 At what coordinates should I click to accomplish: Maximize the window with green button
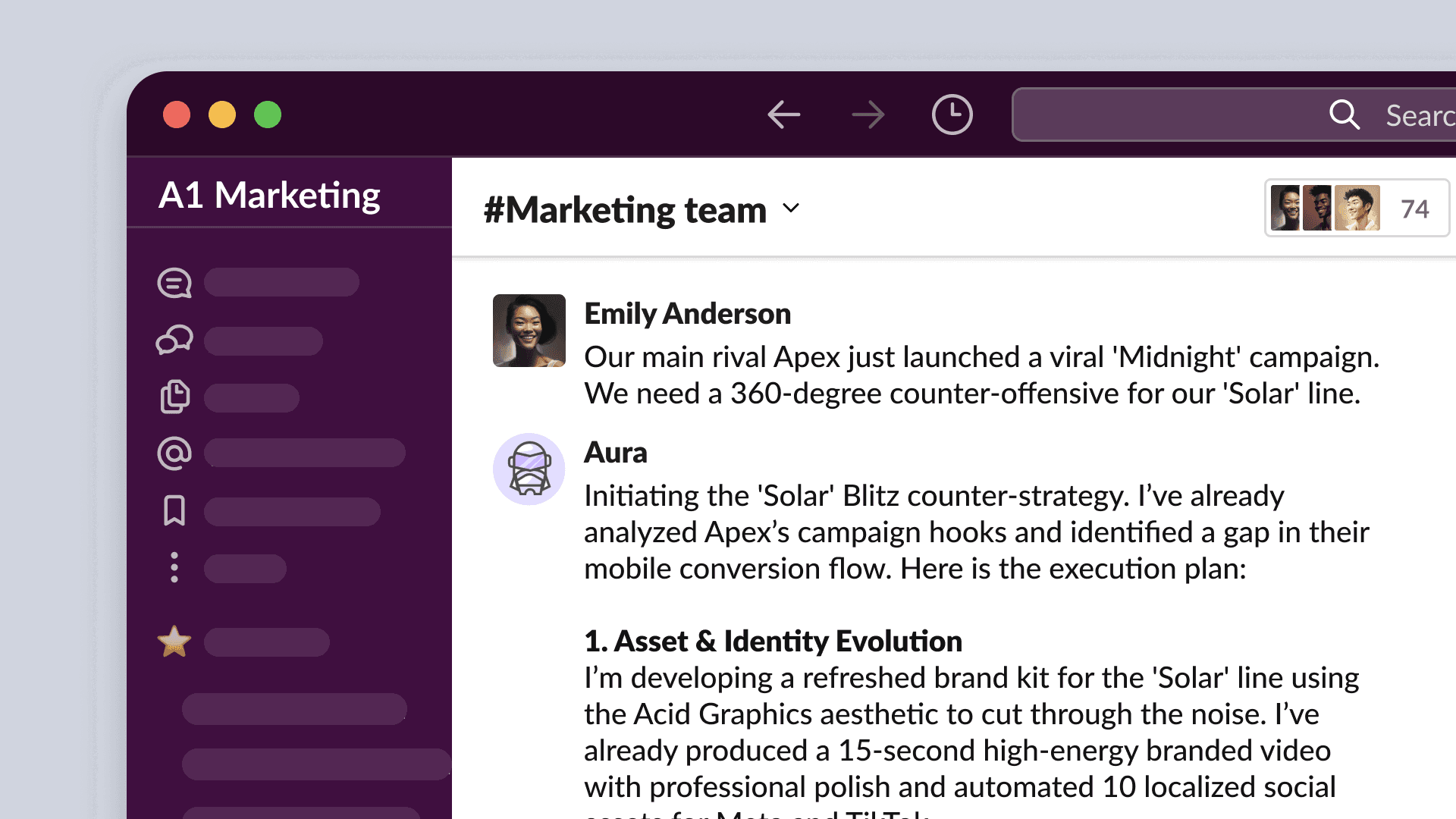tap(268, 115)
